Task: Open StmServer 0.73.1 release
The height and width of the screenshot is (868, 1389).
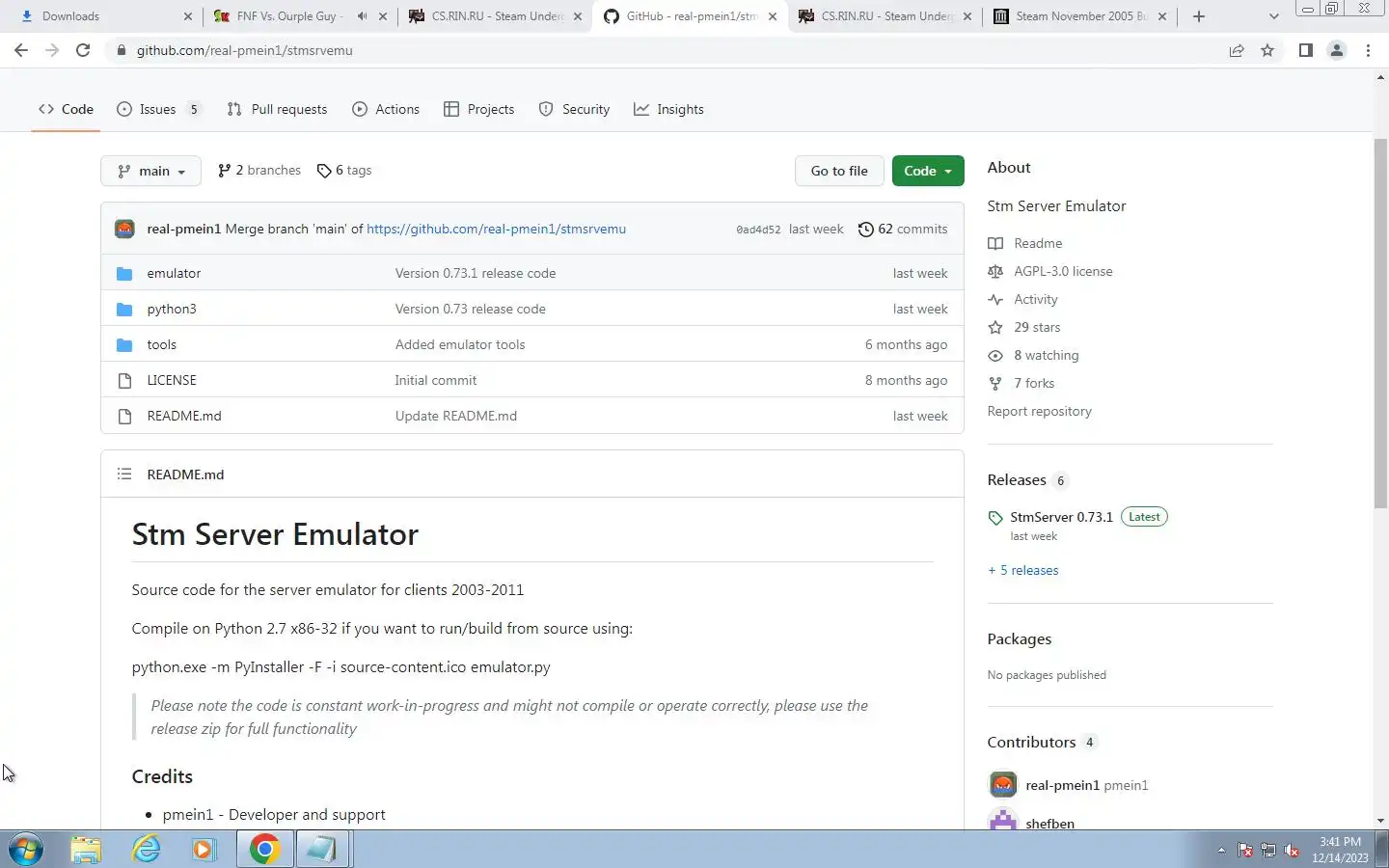Action: pos(1061,517)
